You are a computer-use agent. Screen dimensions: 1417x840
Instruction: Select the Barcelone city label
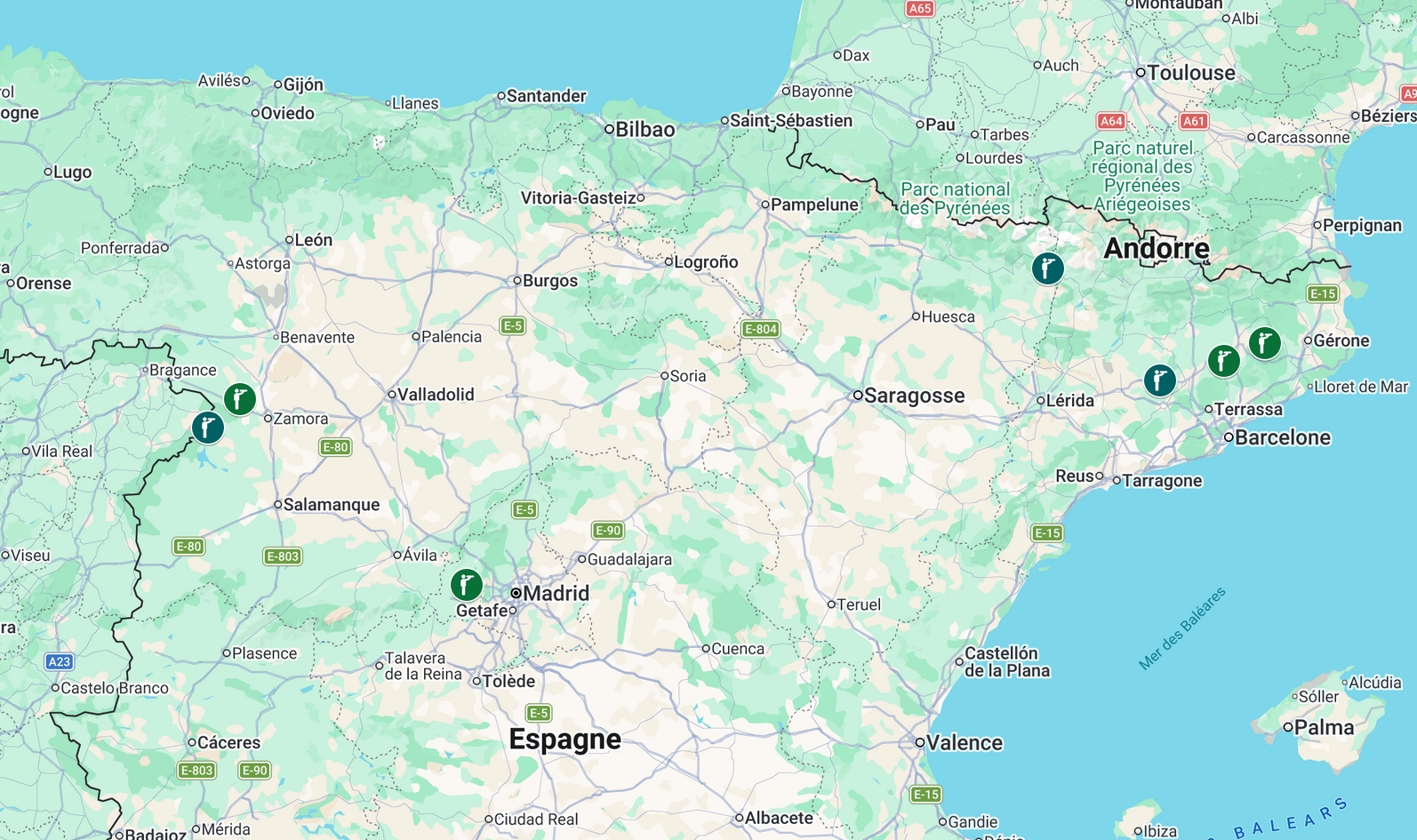[1283, 437]
